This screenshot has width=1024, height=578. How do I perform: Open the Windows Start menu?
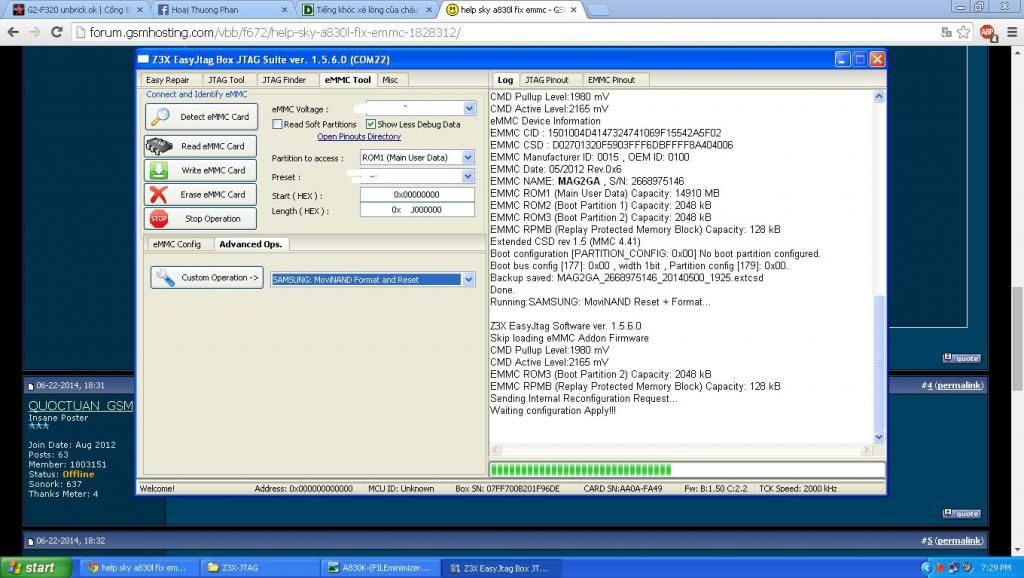click(x=36, y=568)
